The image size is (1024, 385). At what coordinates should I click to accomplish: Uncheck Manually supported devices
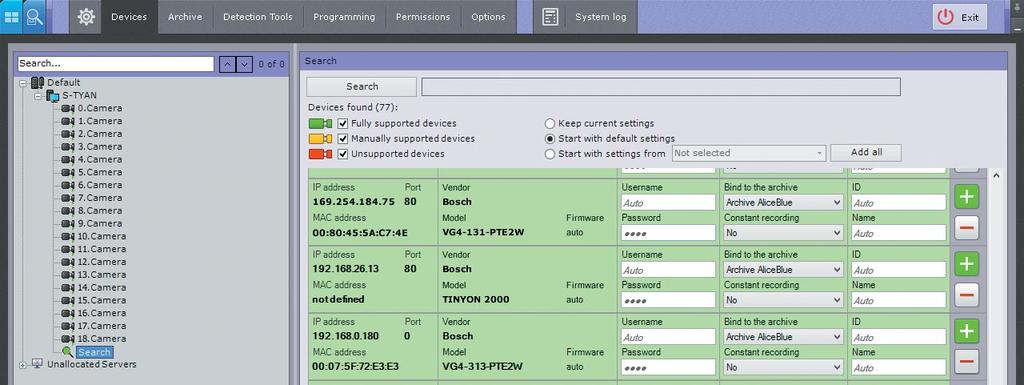(343, 139)
